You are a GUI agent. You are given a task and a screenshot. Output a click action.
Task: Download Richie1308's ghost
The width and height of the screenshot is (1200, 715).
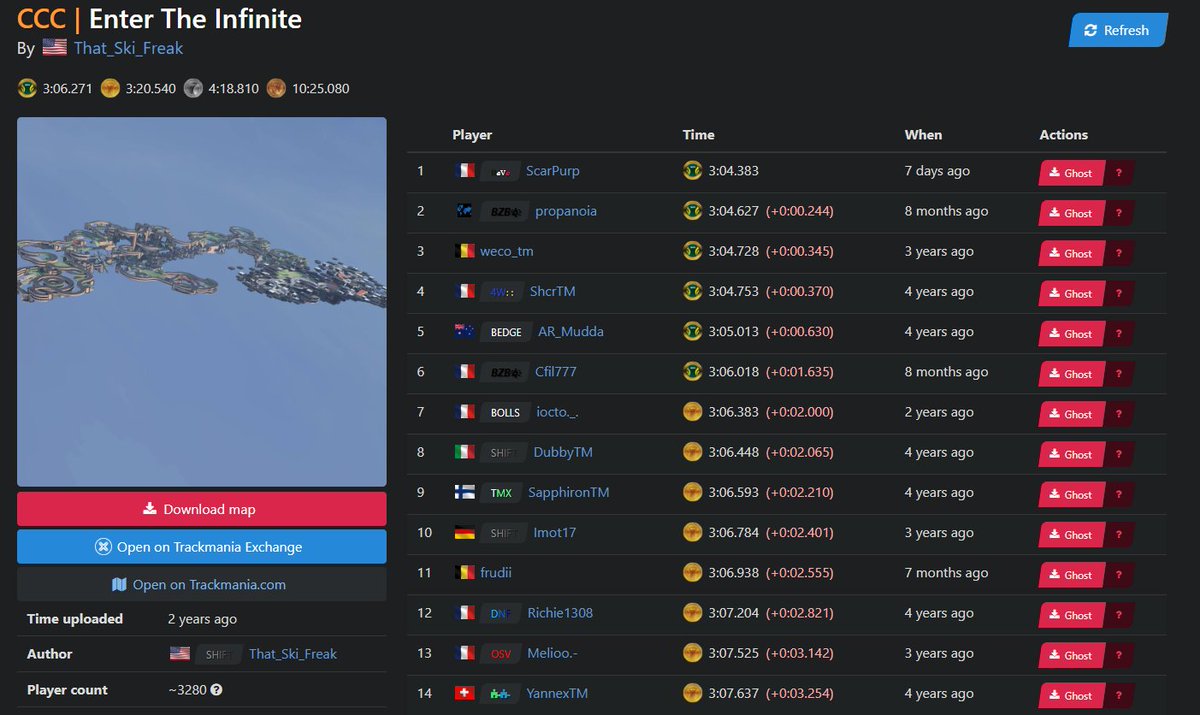click(x=1070, y=615)
